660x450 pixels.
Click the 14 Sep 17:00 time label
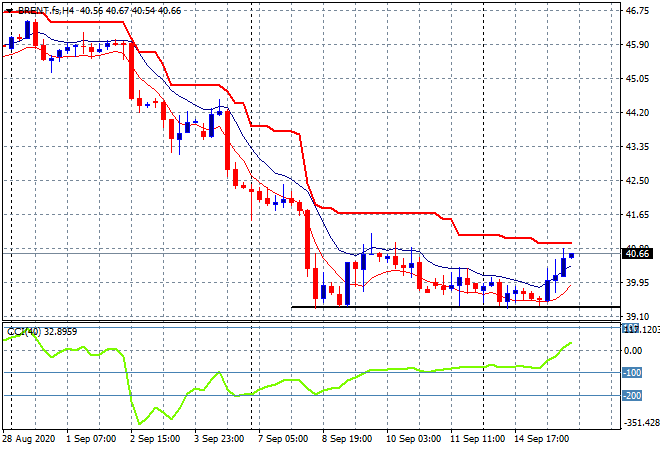pos(541,439)
